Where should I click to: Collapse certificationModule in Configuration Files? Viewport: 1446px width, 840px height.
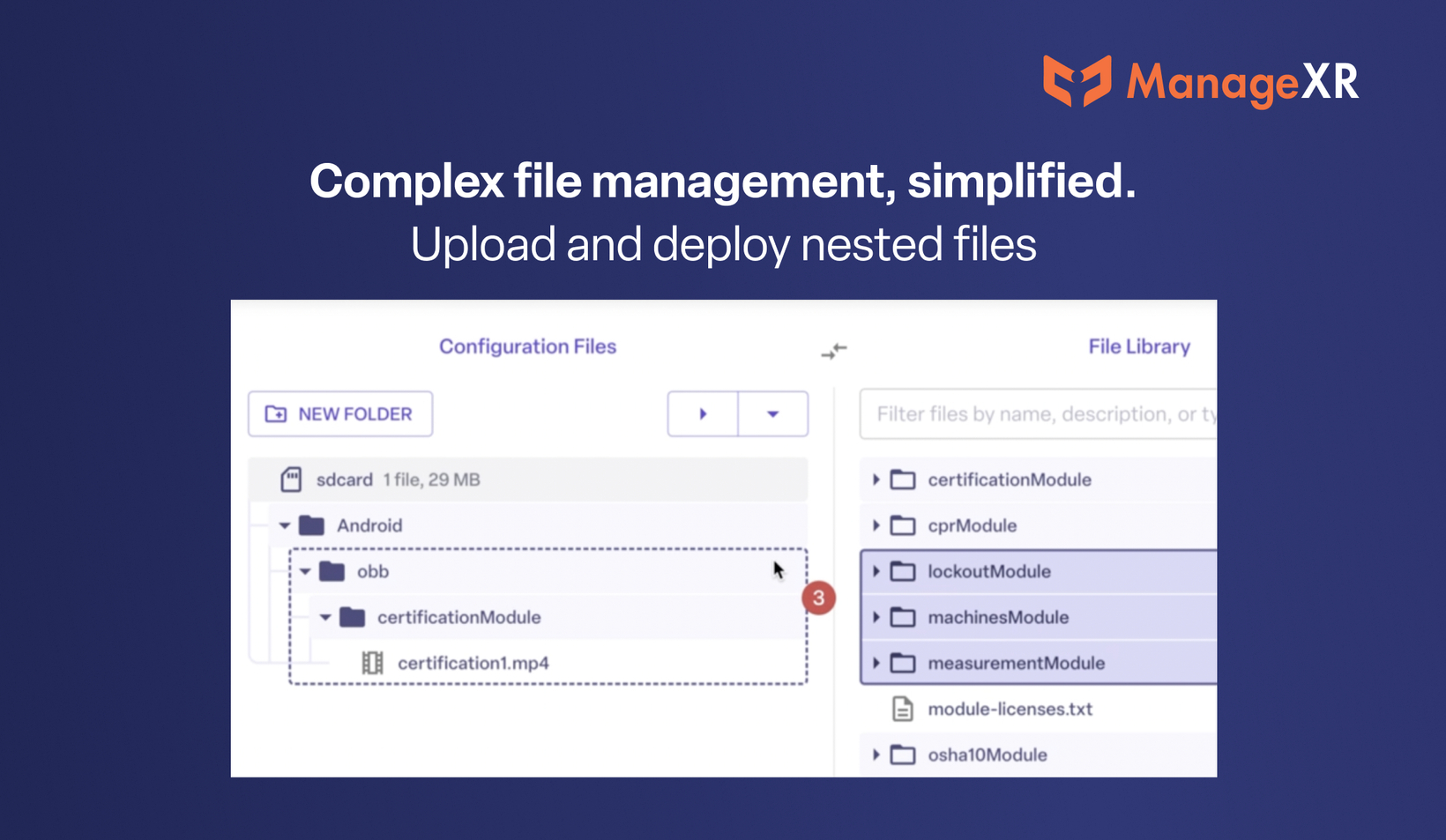click(325, 617)
